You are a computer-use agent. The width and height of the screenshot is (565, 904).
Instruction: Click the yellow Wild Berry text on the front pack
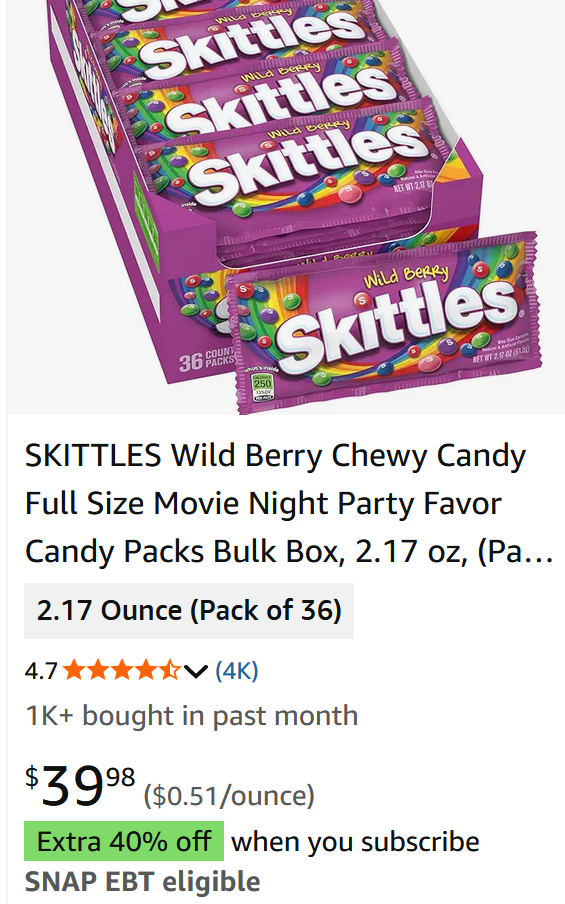(x=406, y=274)
